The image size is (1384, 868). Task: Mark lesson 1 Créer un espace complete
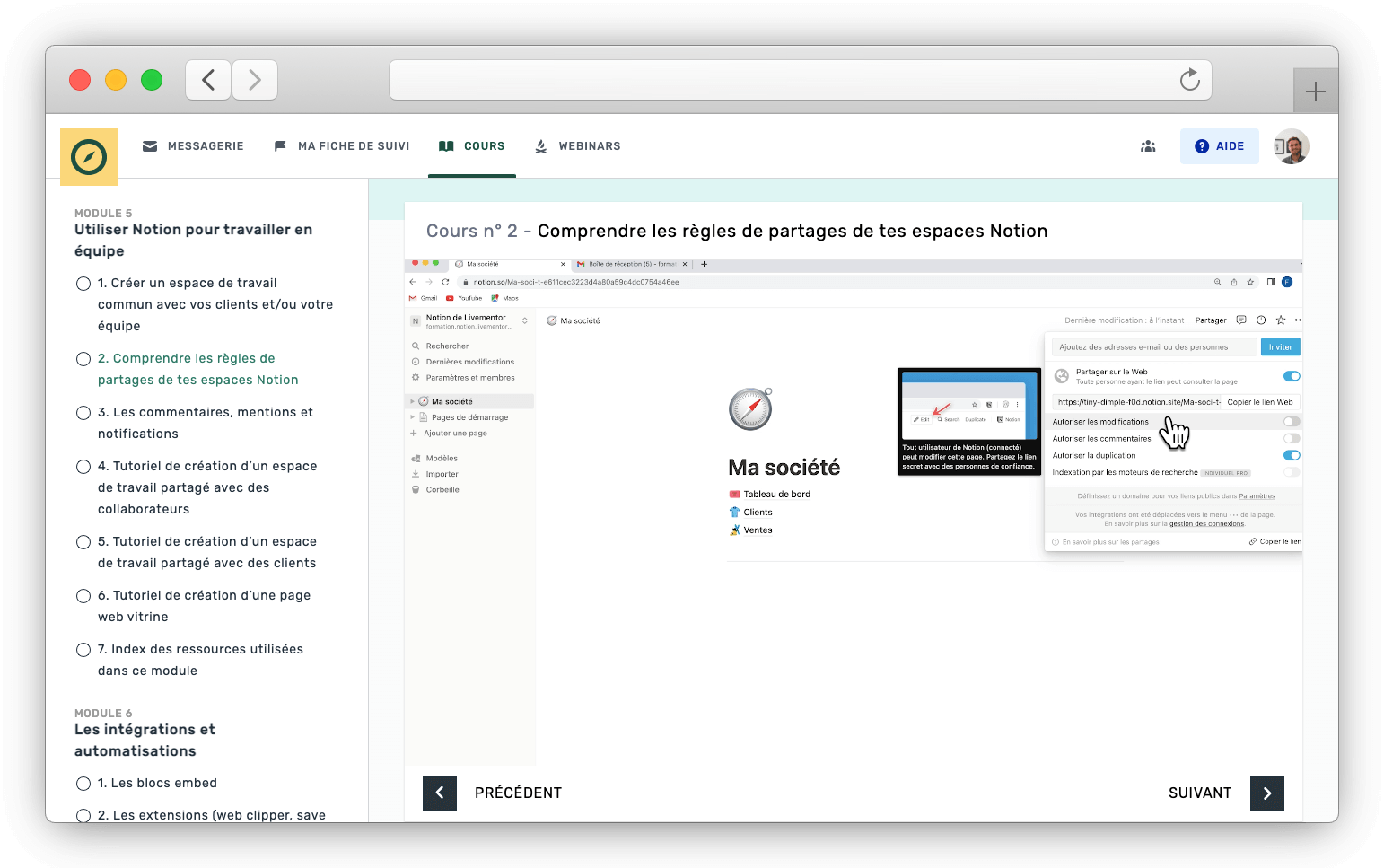[x=83, y=284]
